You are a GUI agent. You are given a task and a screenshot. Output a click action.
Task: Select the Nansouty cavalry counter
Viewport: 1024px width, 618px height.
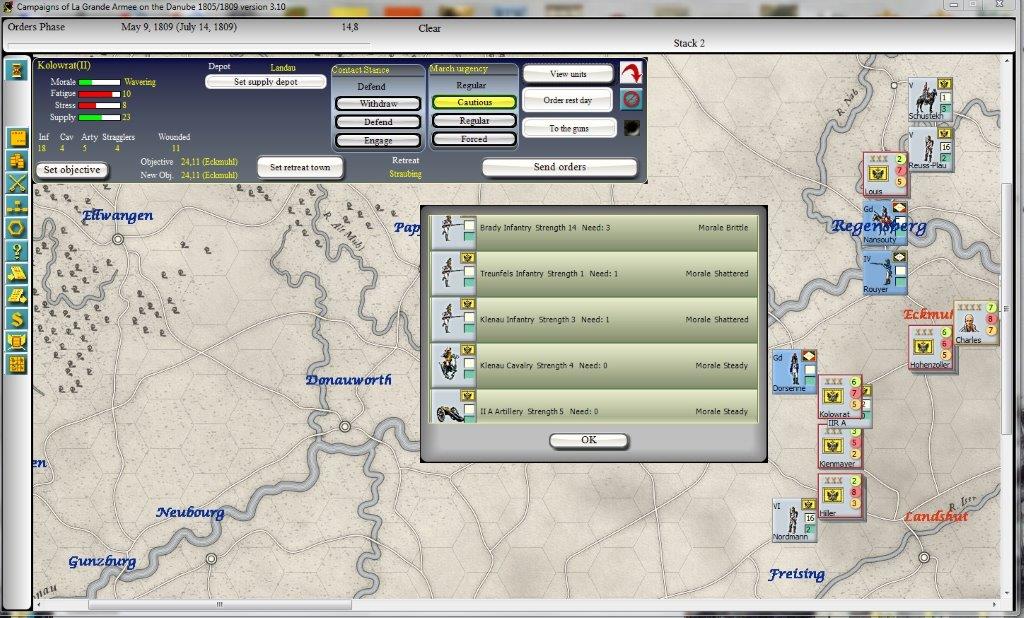coord(885,224)
